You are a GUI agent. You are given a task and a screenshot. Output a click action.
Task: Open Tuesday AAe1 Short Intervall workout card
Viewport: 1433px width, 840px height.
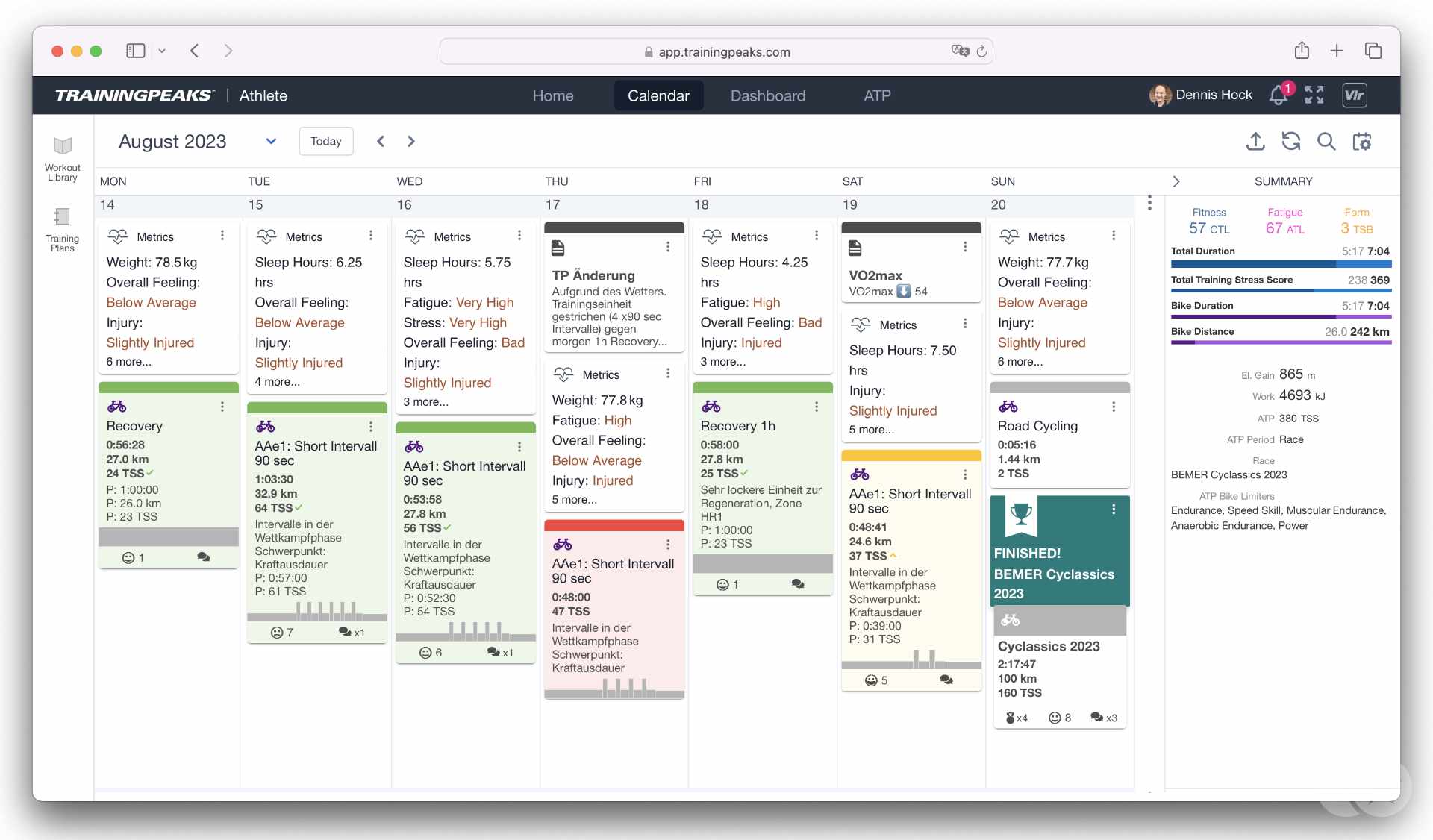[317, 522]
